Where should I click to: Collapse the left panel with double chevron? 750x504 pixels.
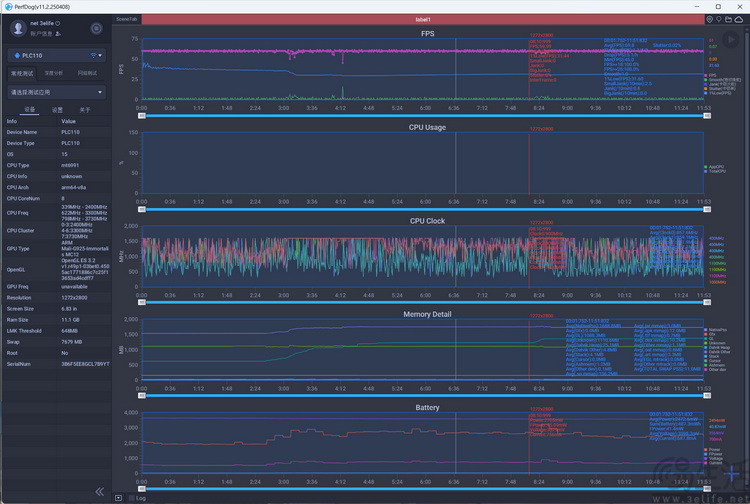click(x=99, y=492)
